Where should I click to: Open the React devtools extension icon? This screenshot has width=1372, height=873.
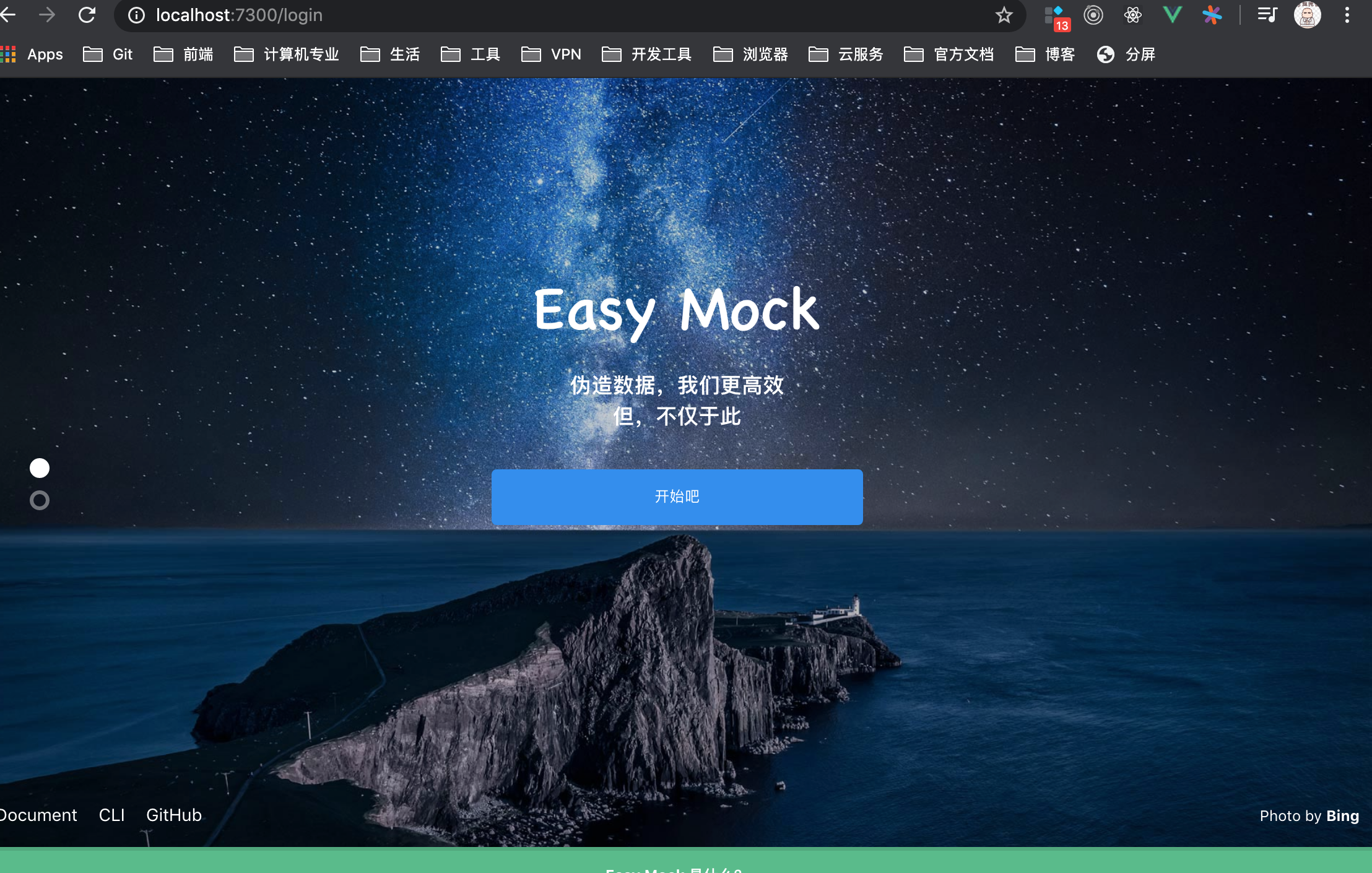[x=1132, y=15]
